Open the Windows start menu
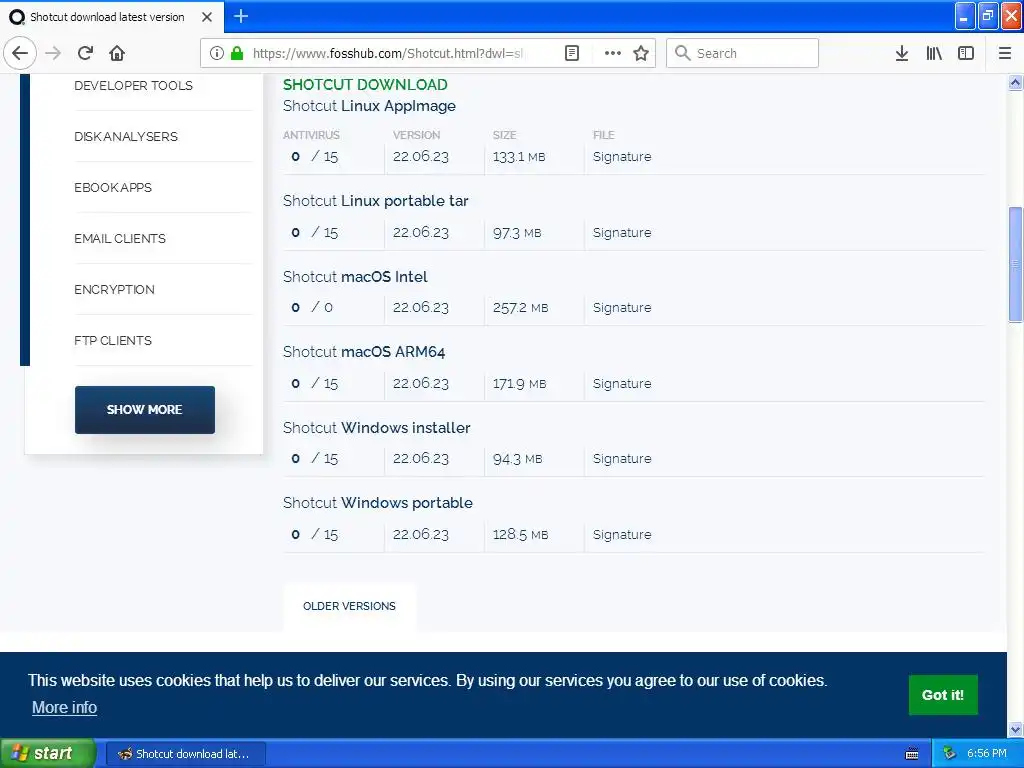1024x768 pixels. pos(48,753)
